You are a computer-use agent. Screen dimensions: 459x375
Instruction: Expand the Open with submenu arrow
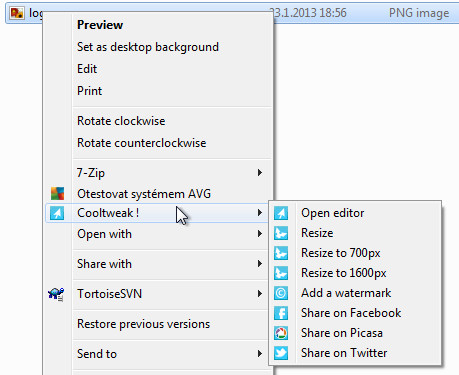[x=260, y=234]
